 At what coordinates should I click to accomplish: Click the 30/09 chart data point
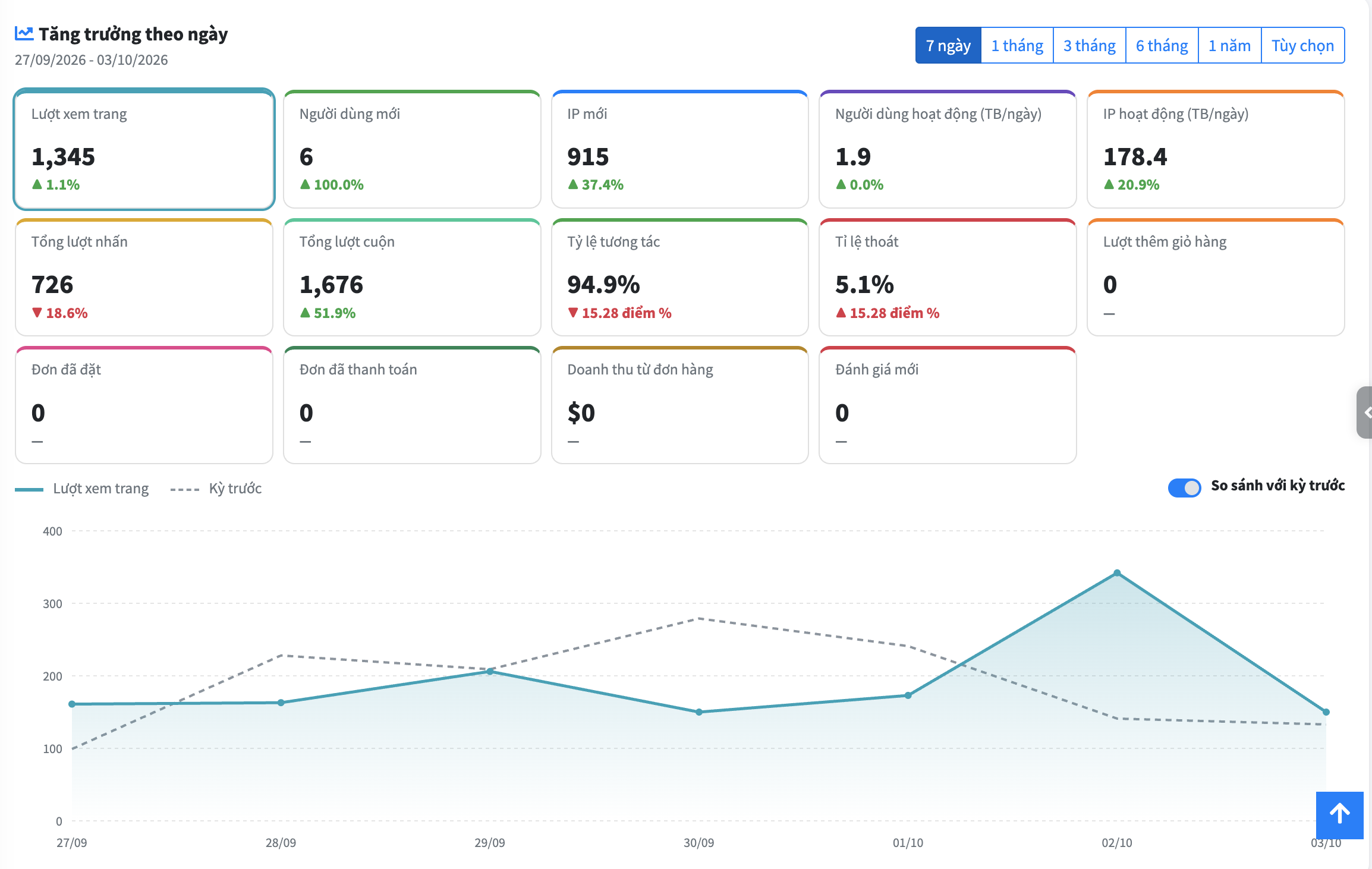point(699,711)
